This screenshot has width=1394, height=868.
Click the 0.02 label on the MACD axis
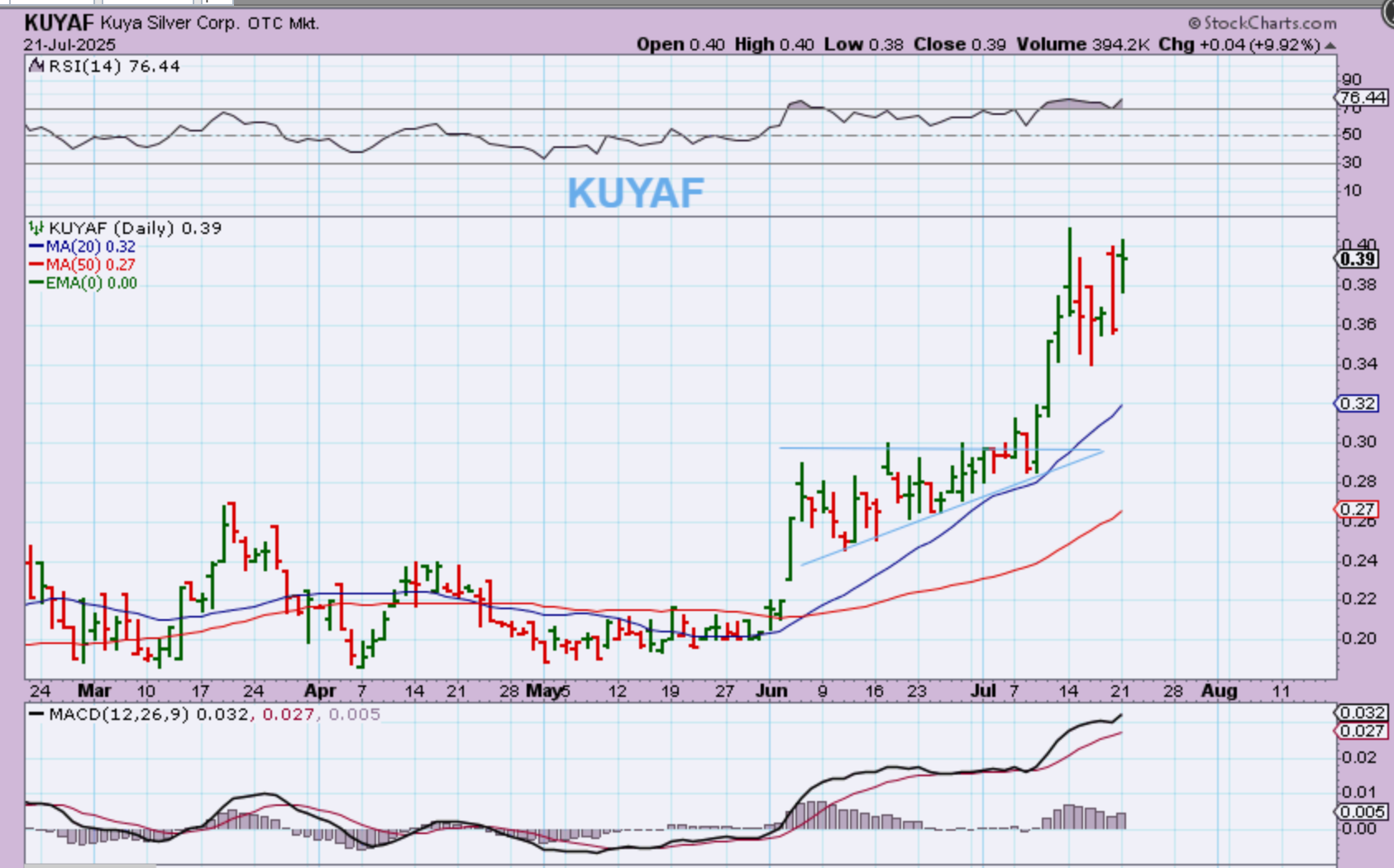[x=1358, y=757]
